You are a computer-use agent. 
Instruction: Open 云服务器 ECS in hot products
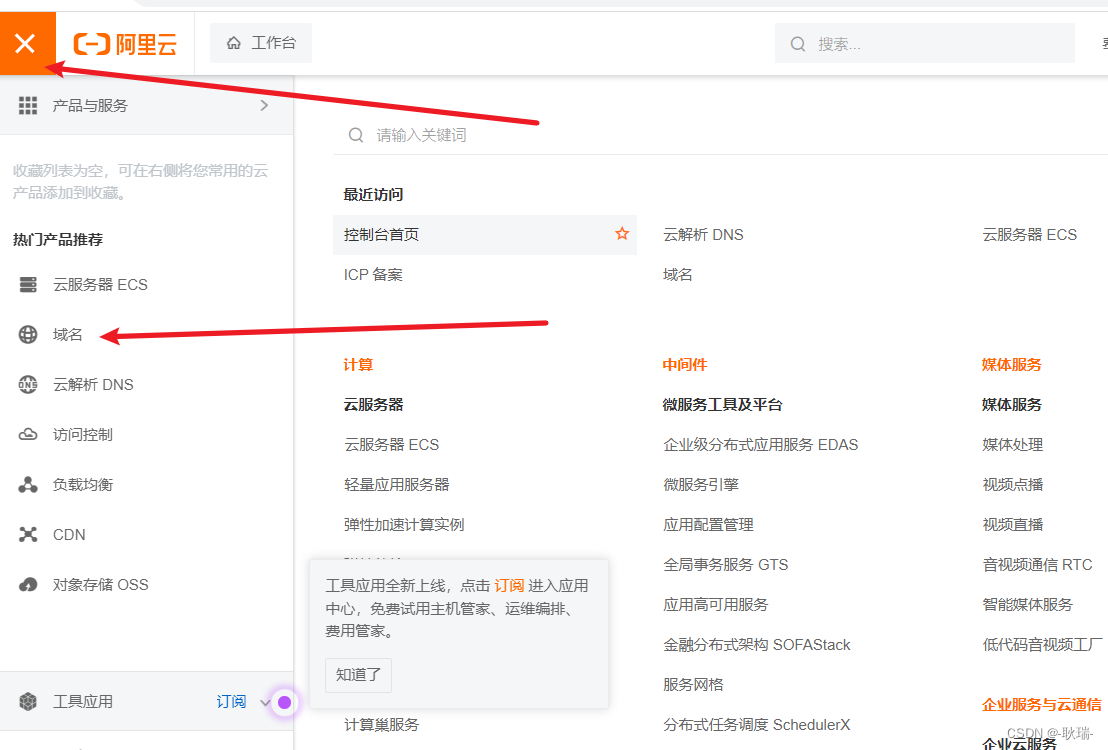pyautogui.click(x=100, y=285)
